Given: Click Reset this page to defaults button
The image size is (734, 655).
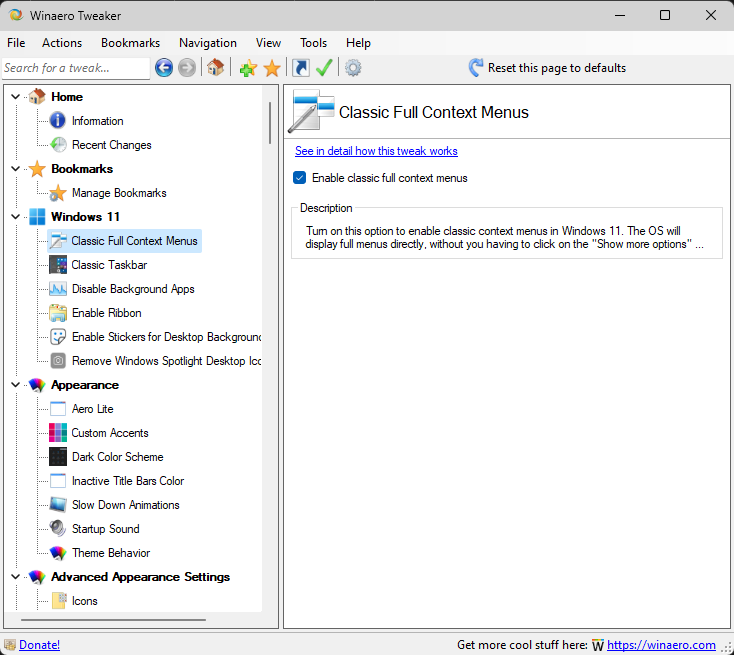Looking at the screenshot, I should coord(547,68).
